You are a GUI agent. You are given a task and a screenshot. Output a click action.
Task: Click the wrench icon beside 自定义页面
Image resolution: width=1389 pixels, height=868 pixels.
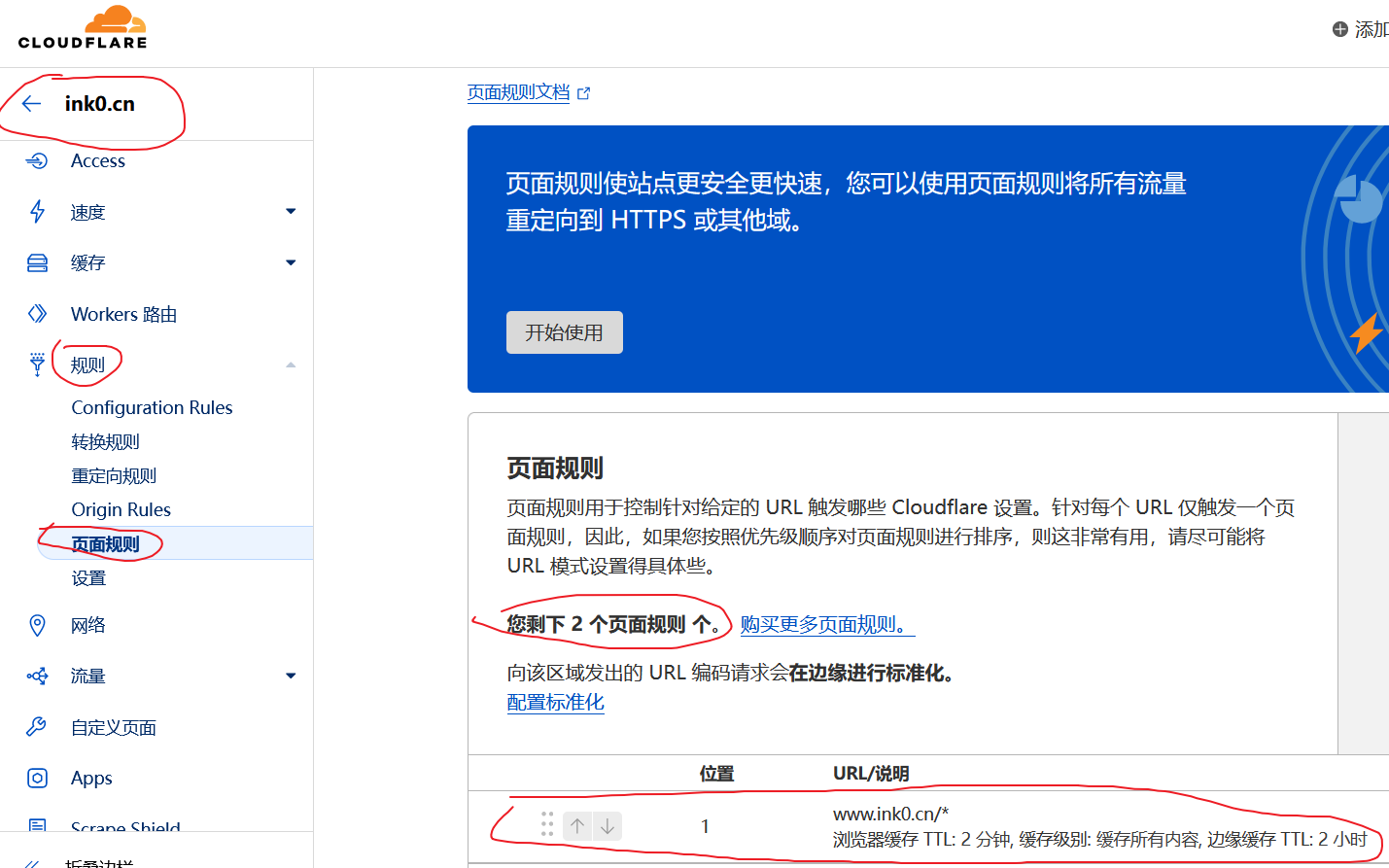pyautogui.click(x=37, y=727)
